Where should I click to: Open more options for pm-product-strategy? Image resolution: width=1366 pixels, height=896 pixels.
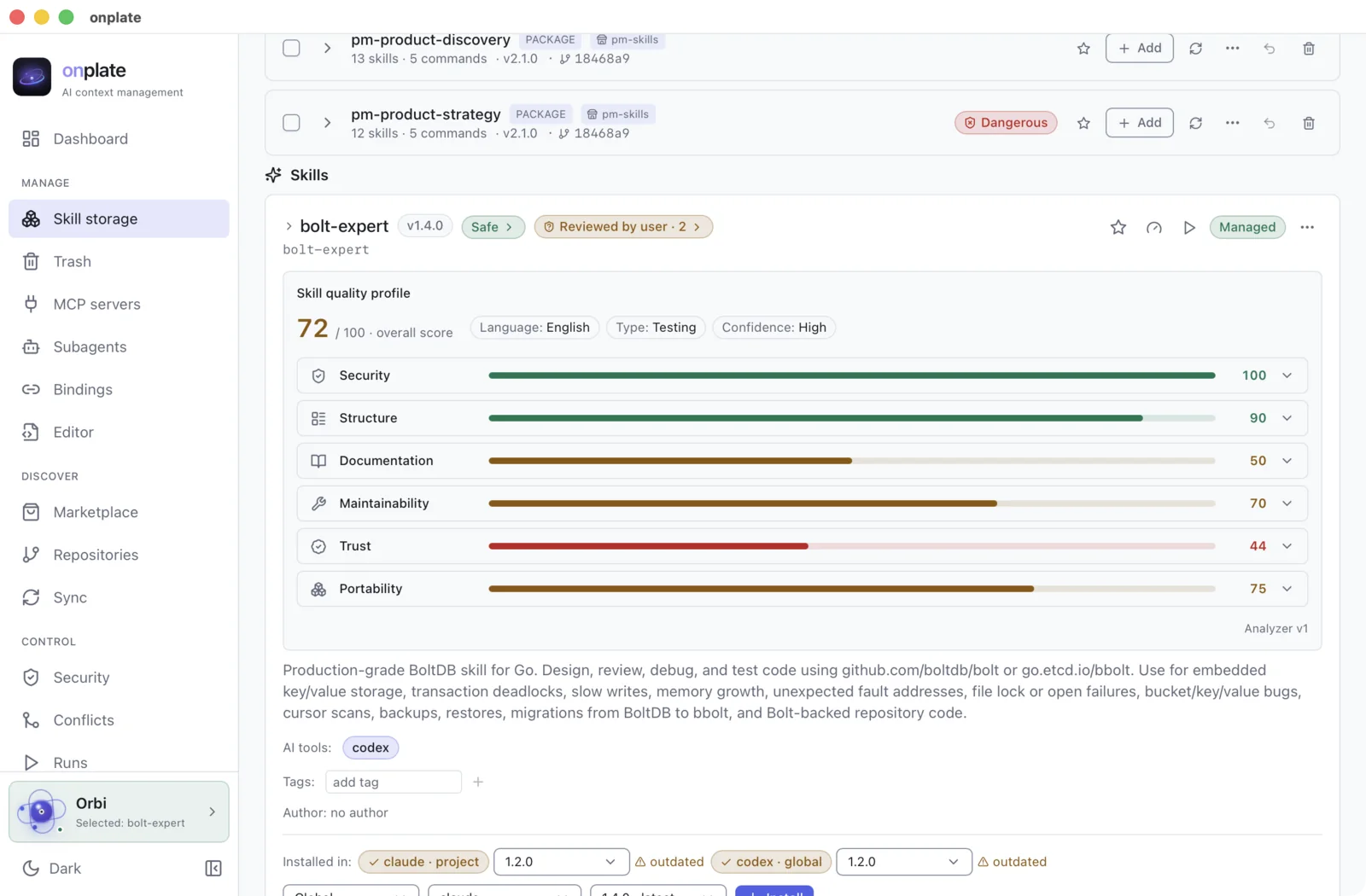(x=1232, y=123)
